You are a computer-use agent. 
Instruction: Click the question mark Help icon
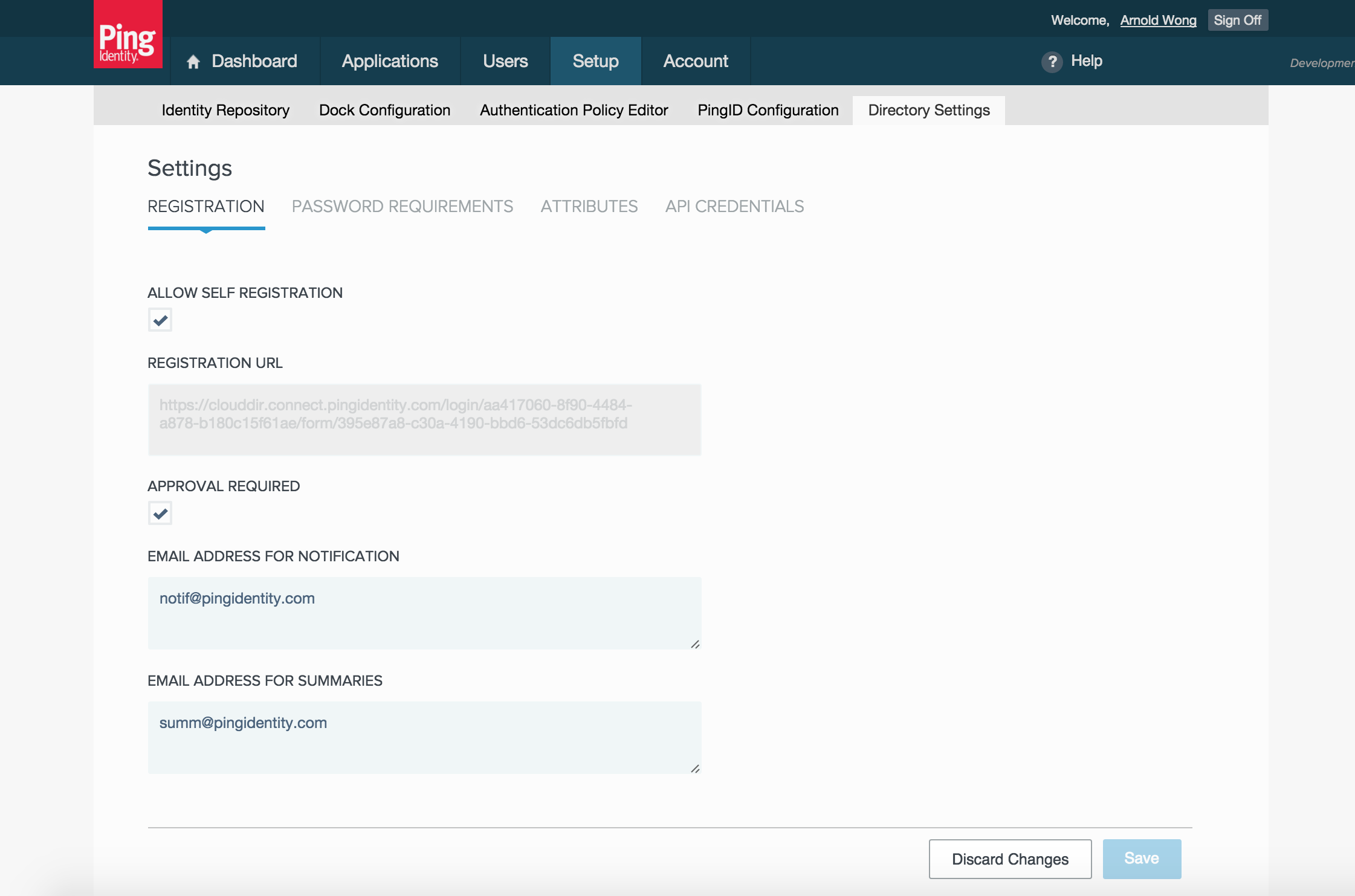point(1052,62)
